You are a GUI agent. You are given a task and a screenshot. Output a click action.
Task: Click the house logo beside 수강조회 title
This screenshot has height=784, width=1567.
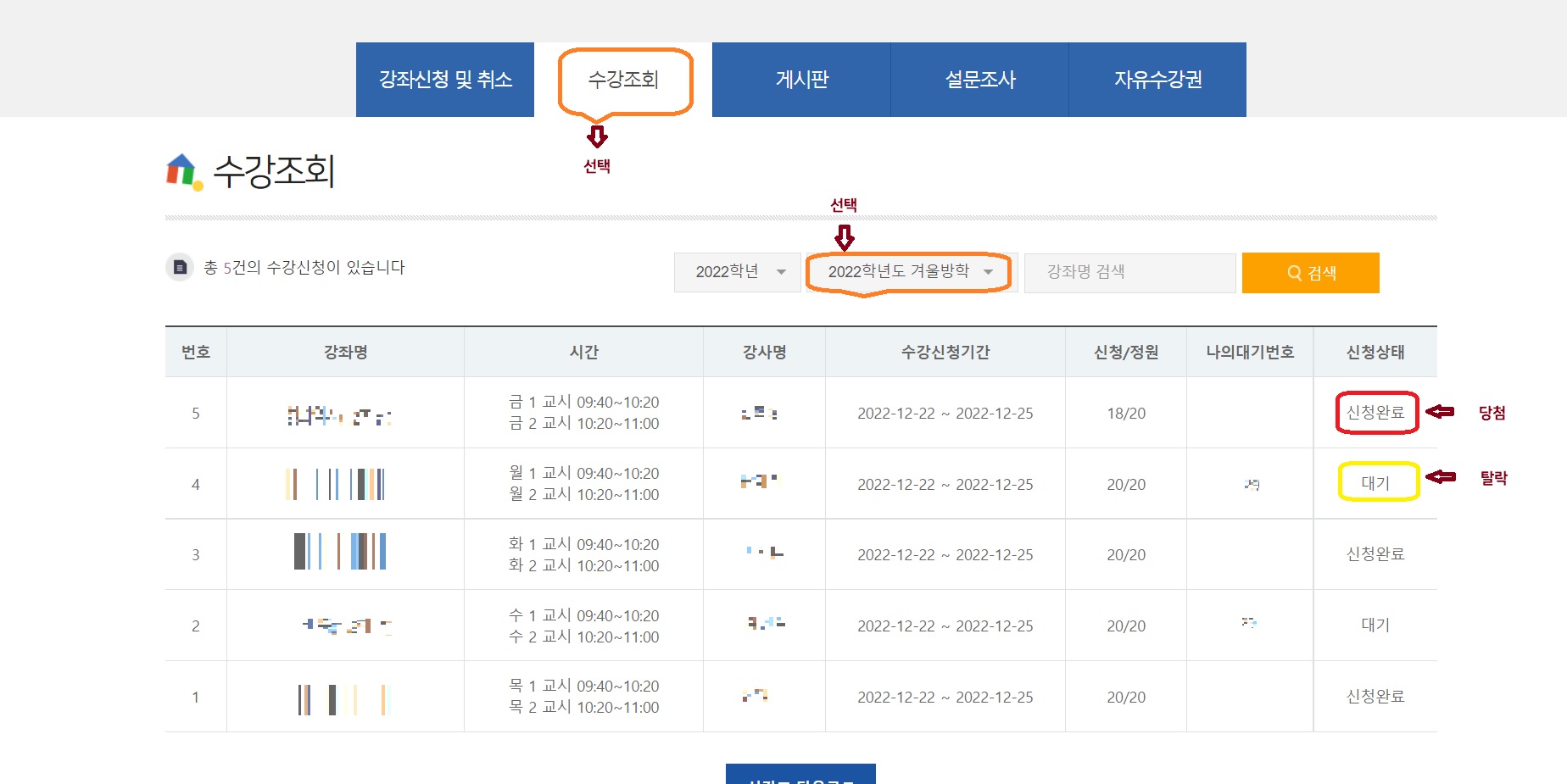click(184, 172)
